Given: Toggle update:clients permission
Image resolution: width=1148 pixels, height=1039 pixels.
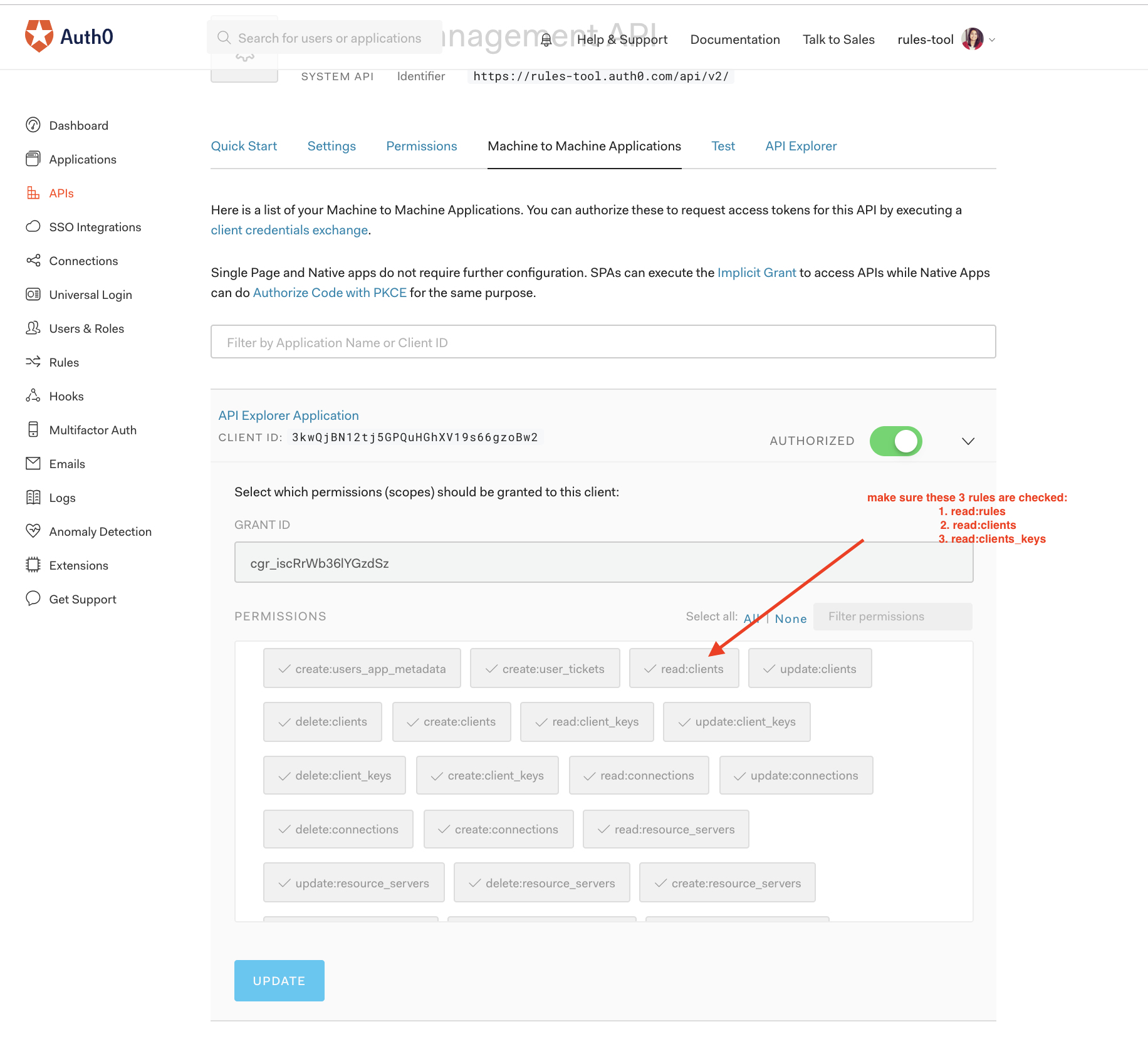Looking at the screenshot, I should click(810, 669).
